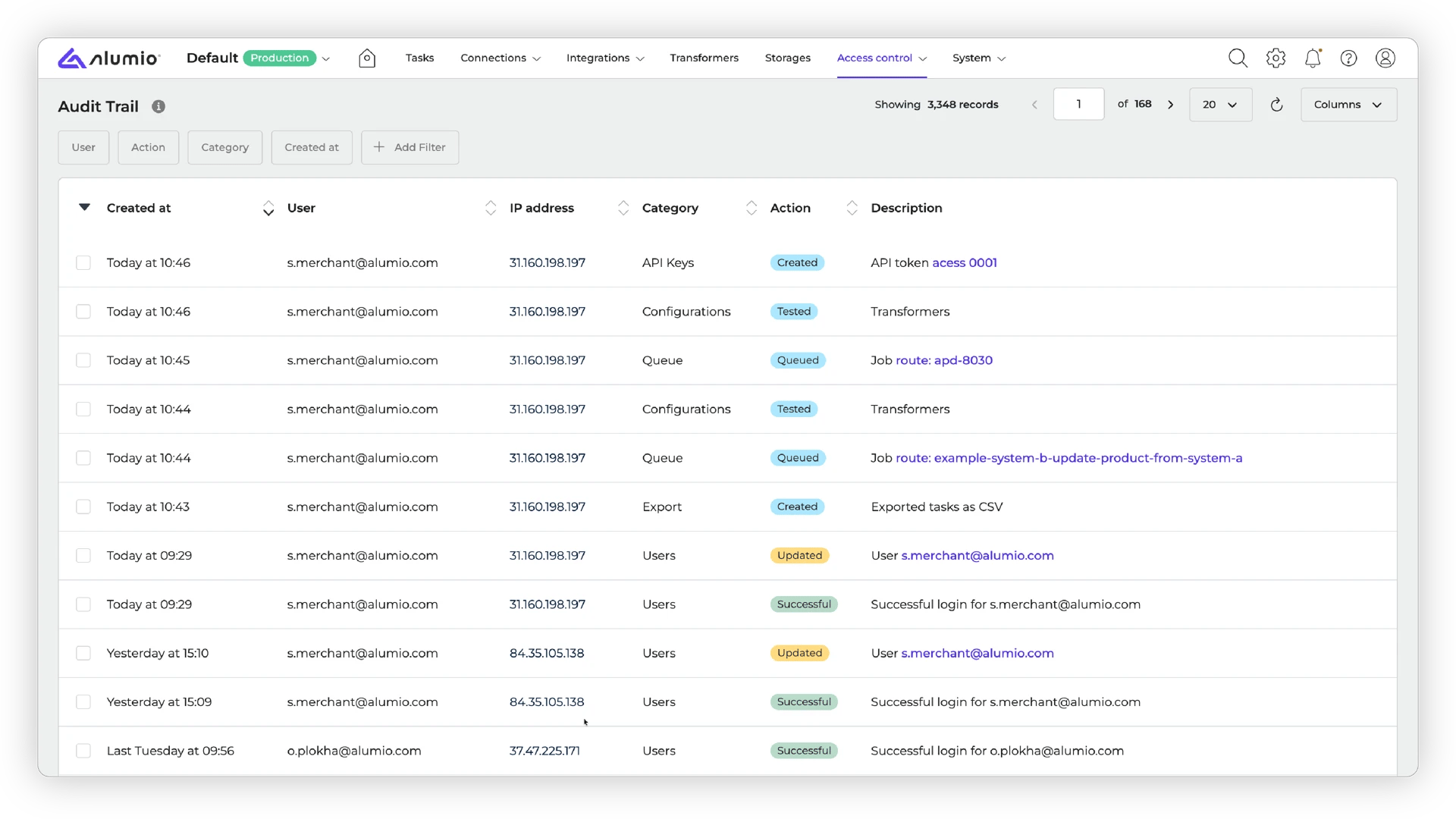Click the Add Filter button

(x=409, y=148)
